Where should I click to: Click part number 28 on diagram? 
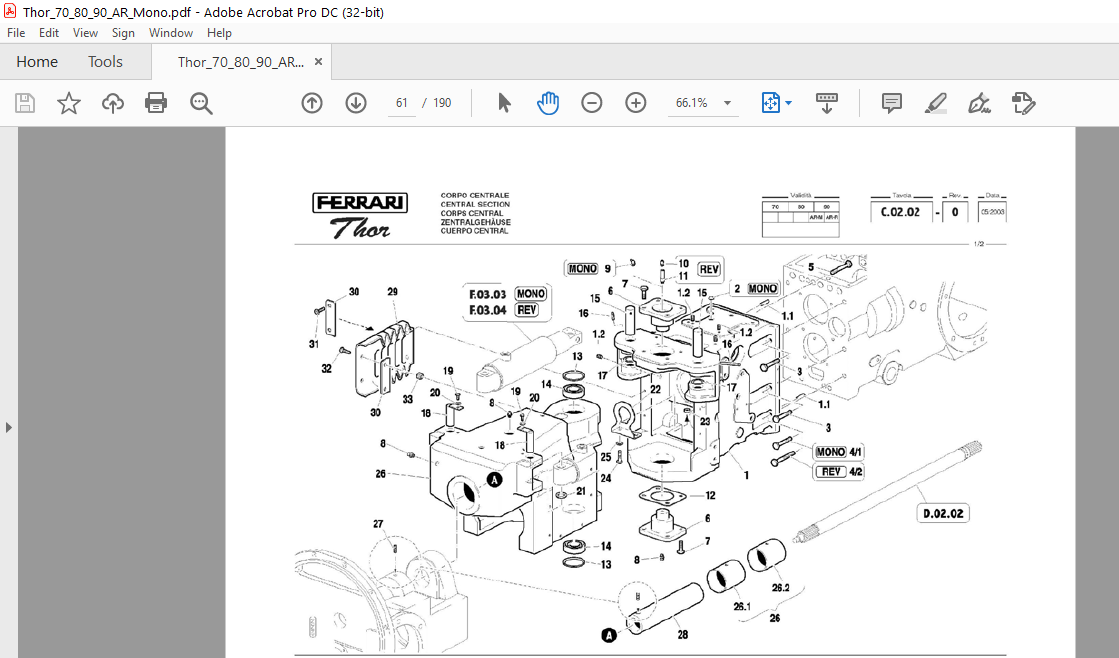coord(682,634)
